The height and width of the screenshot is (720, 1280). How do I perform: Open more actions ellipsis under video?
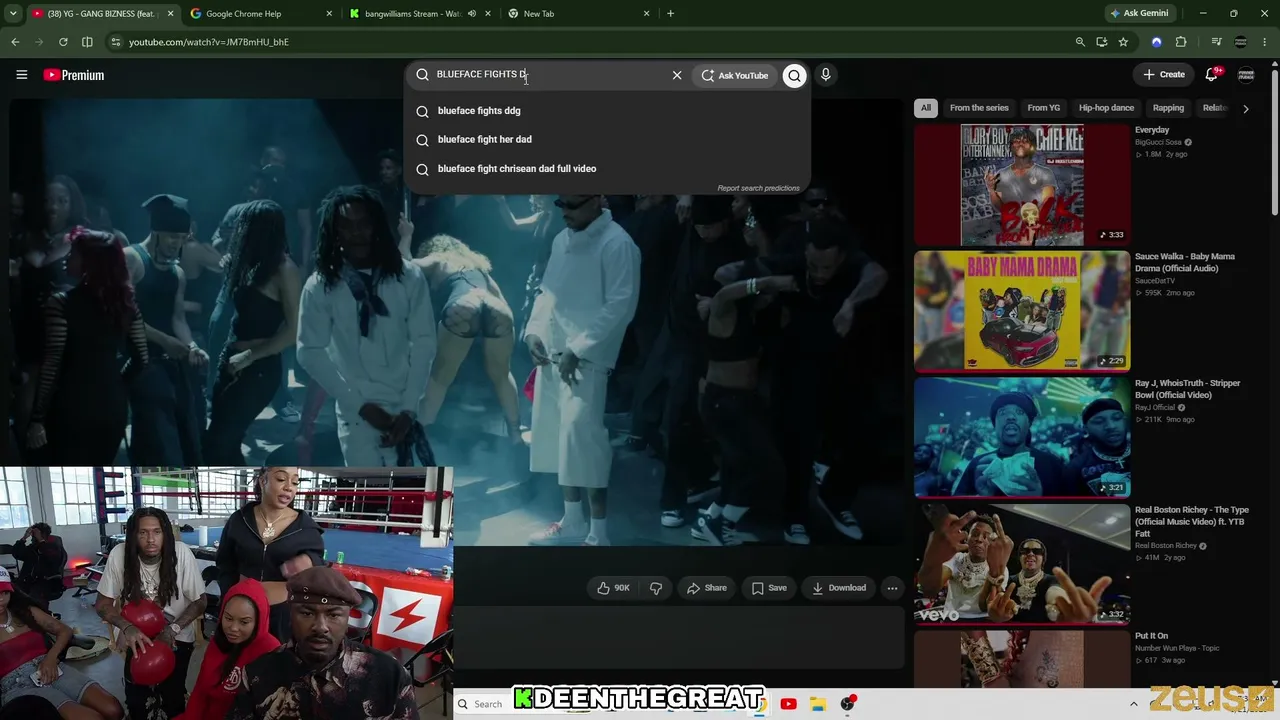(892, 588)
